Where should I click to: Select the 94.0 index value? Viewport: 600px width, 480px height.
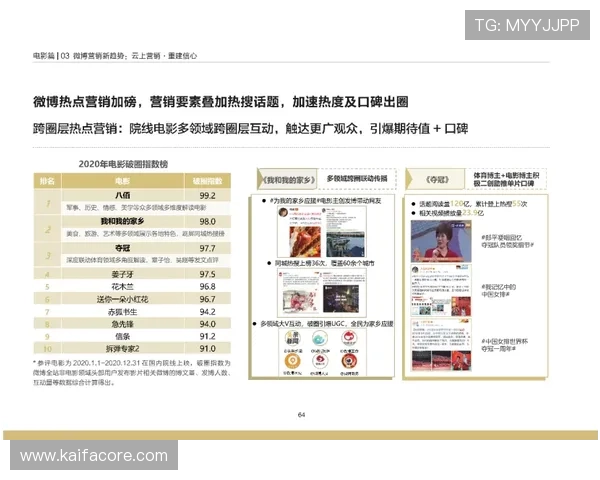coord(207,324)
